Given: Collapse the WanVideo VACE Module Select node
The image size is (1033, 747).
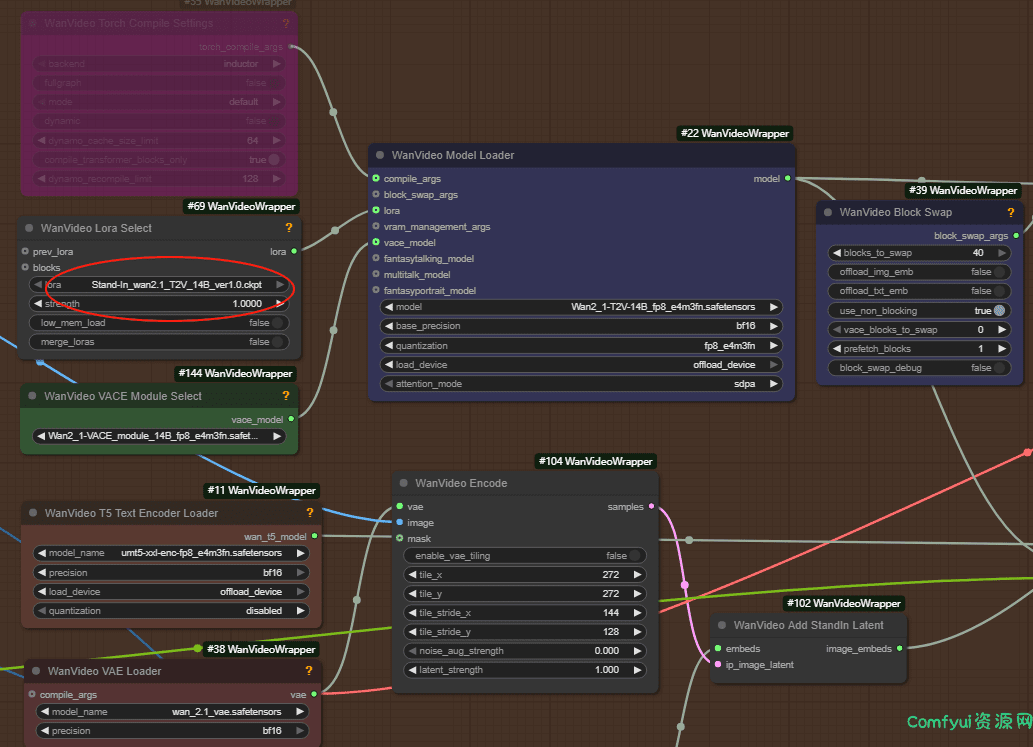Looking at the screenshot, I should click(32, 396).
